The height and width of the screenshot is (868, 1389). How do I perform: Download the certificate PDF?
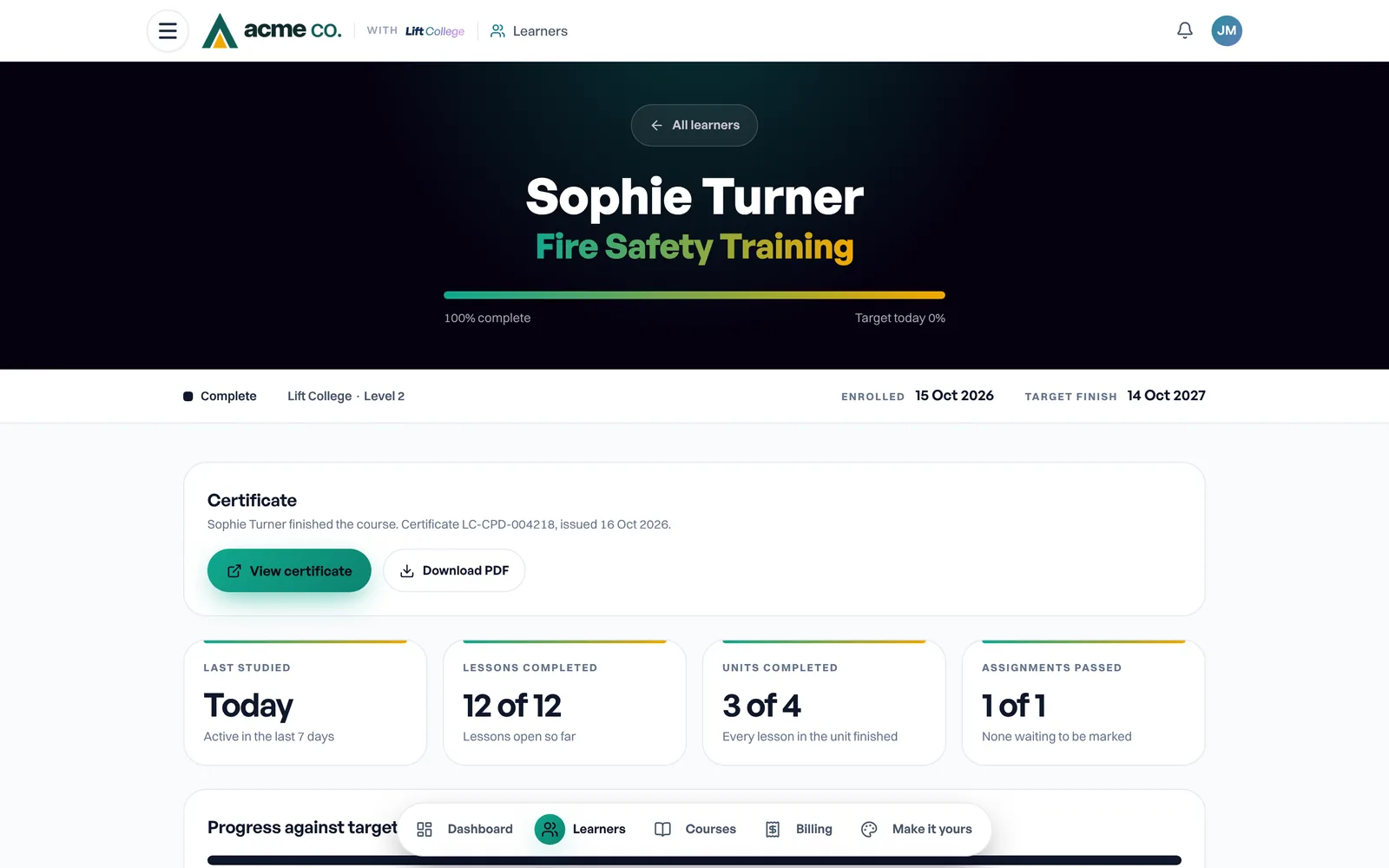point(454,570)
